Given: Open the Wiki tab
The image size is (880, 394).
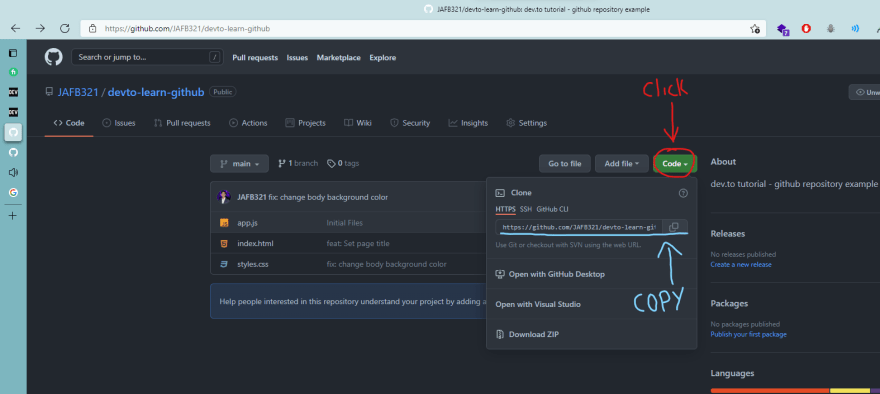Looking at the screenshot, I should click(358, 123).
